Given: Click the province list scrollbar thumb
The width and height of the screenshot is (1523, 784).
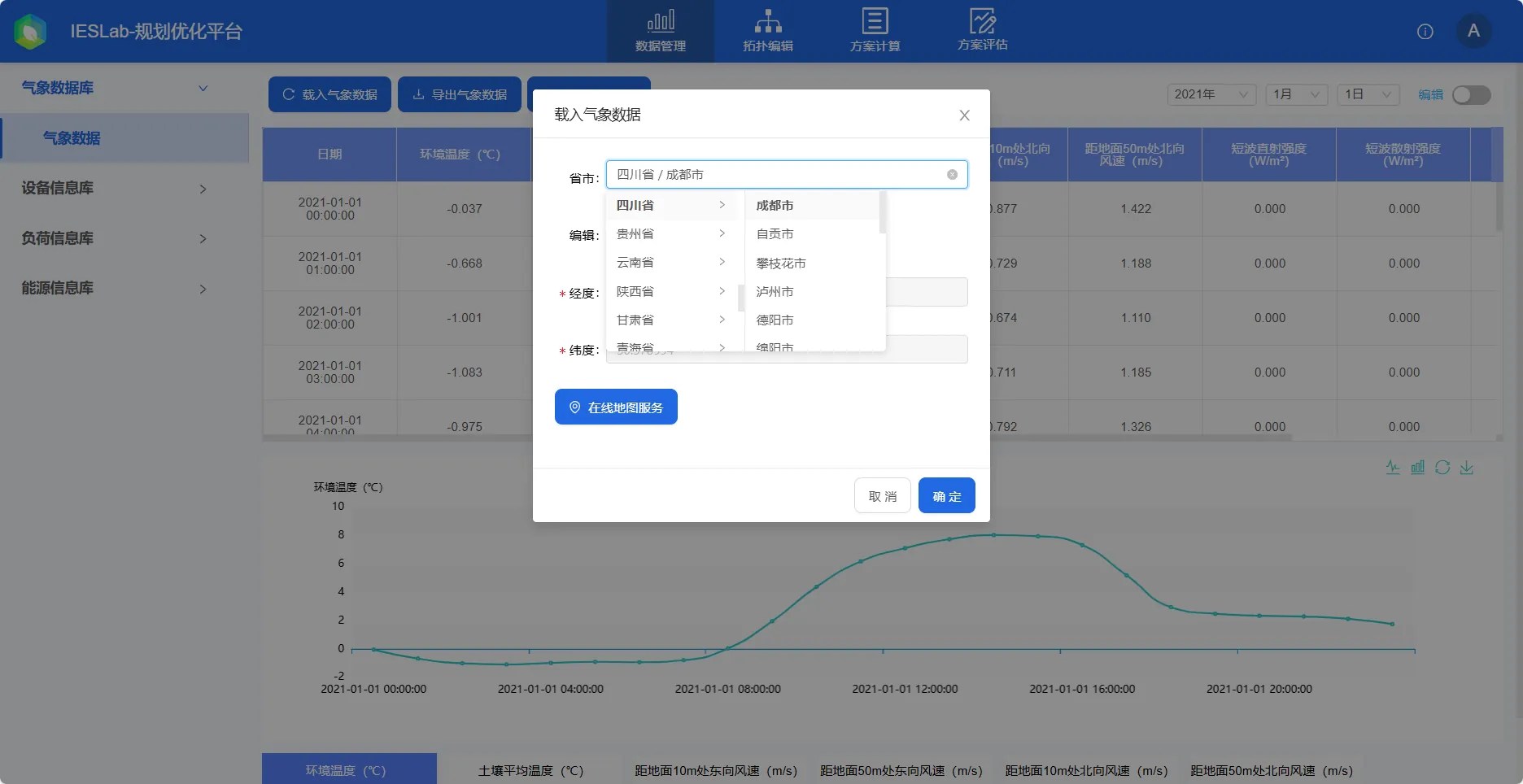Looking at the screenshot, I should coord(741,298).
